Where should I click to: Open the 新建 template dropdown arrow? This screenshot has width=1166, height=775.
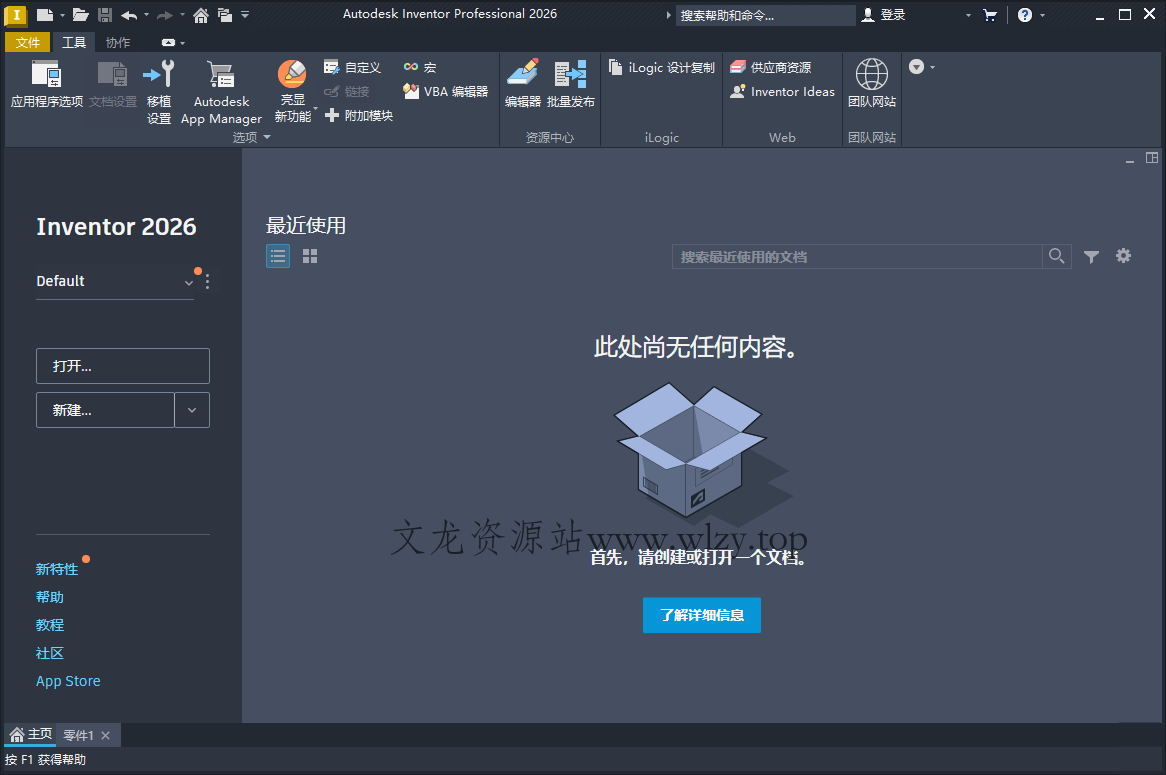coord(192,410)
